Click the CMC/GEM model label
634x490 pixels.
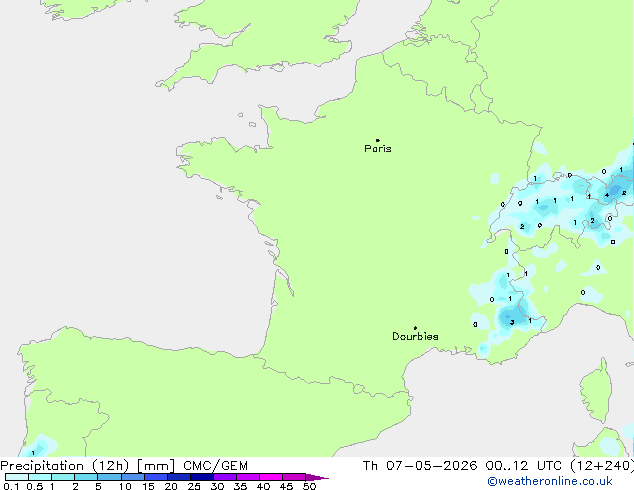pos(215,466)
